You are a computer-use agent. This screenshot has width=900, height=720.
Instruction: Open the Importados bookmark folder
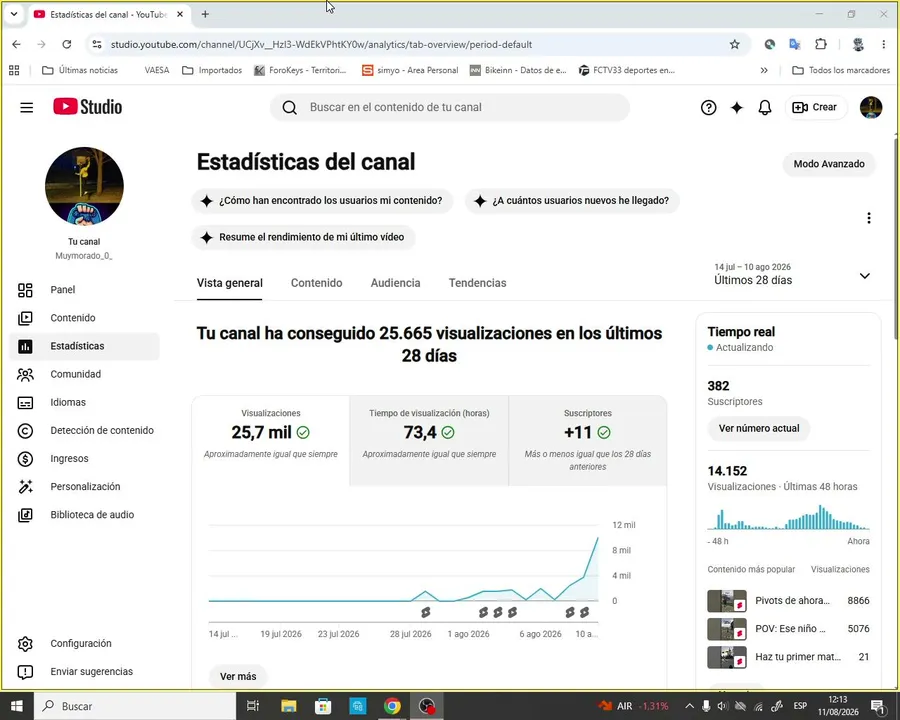click(212, 70)
